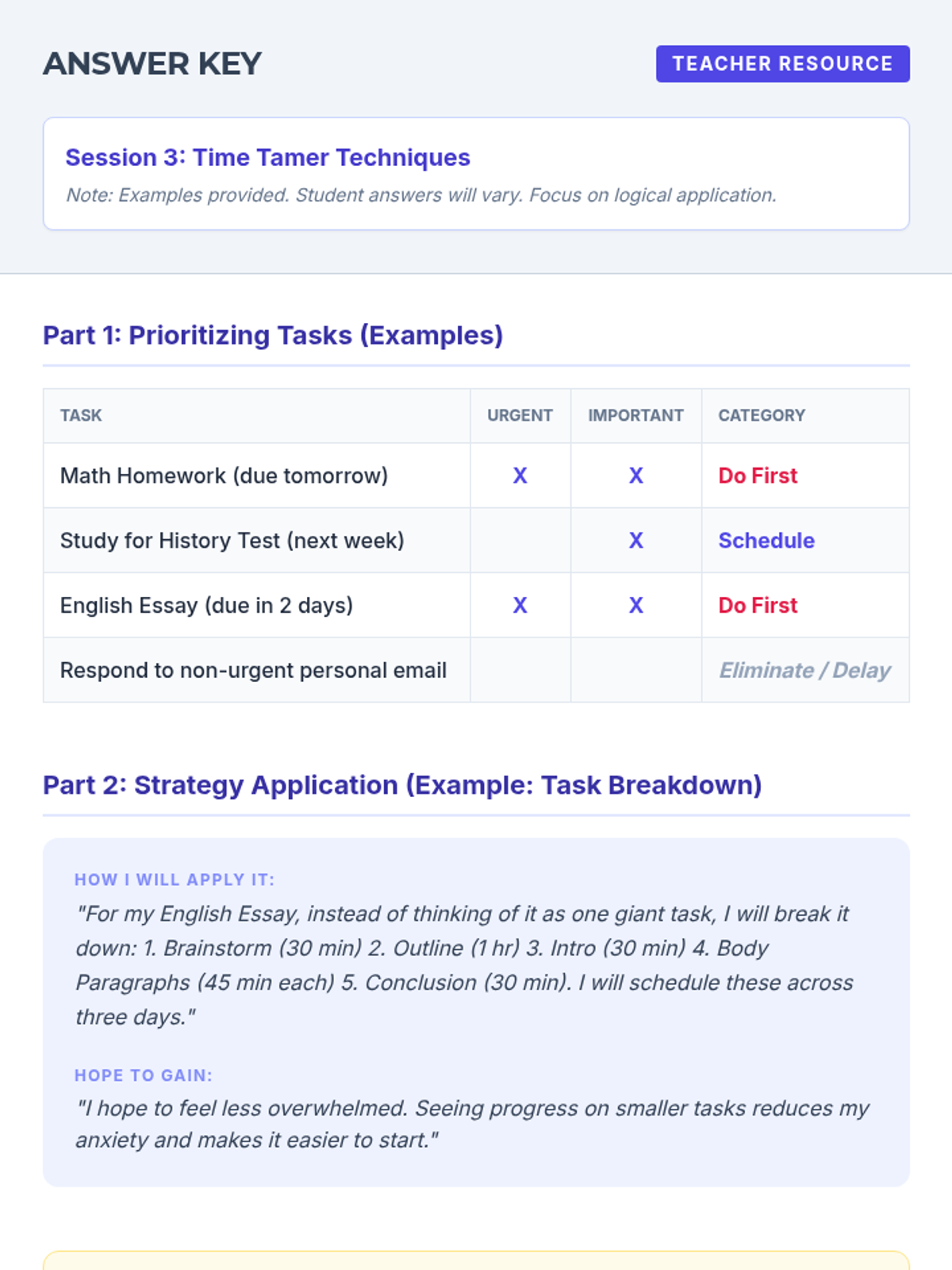Click the Answer Key heading
This screenshot has height=1270, width=952.
[152, 63]
